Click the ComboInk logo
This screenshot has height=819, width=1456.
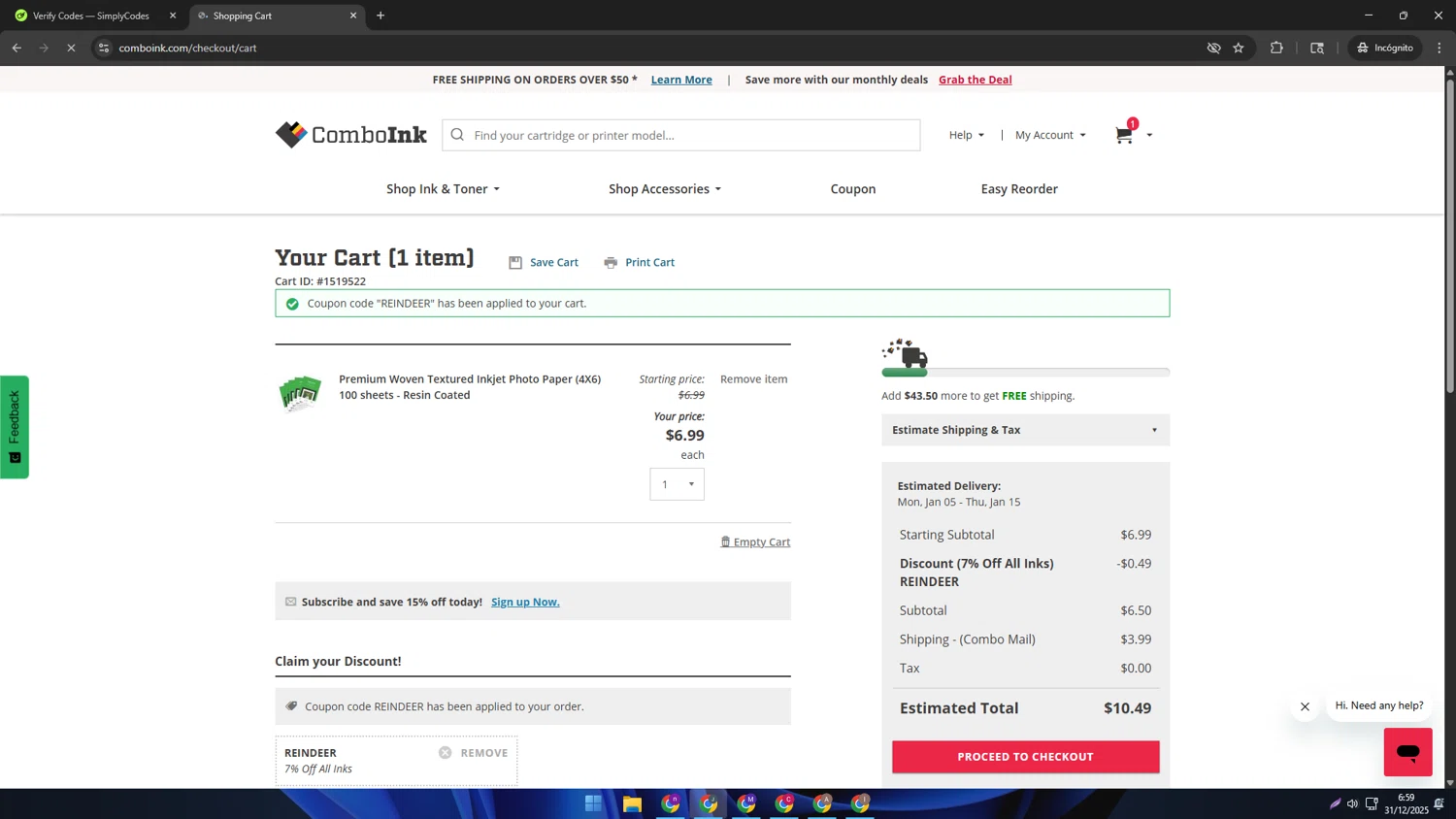[350, 134]
